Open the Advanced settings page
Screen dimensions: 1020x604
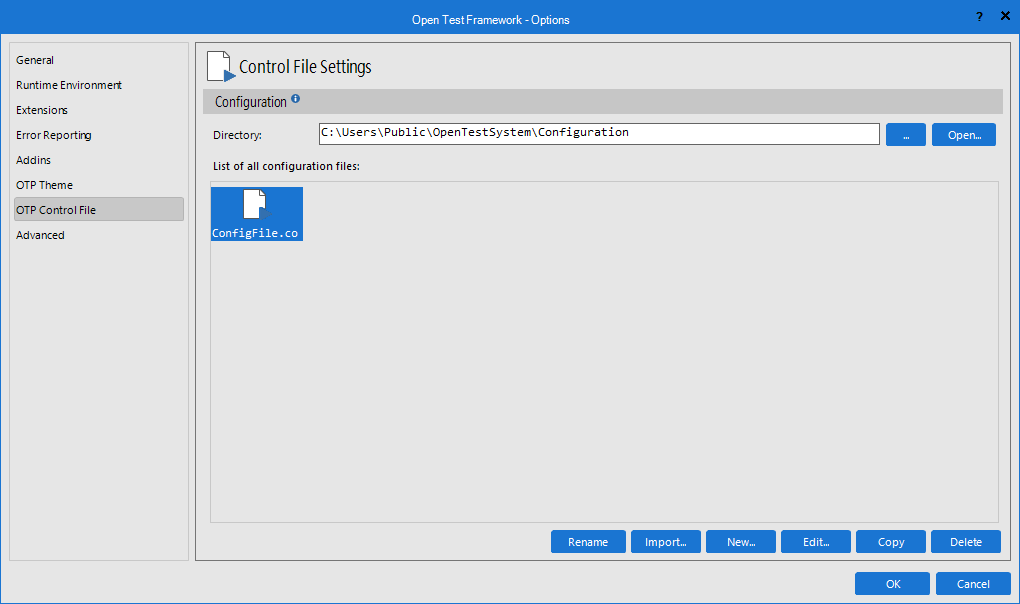(40, 234)
